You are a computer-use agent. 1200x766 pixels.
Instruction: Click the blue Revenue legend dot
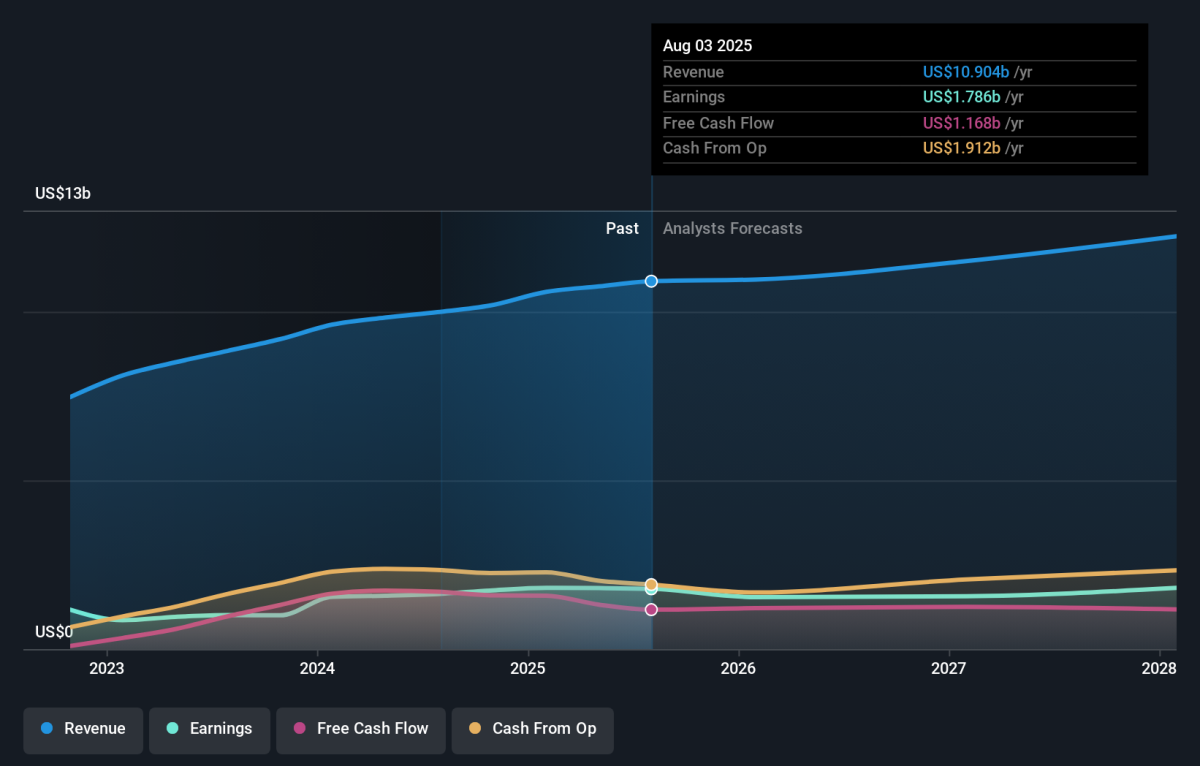point(47,728)
